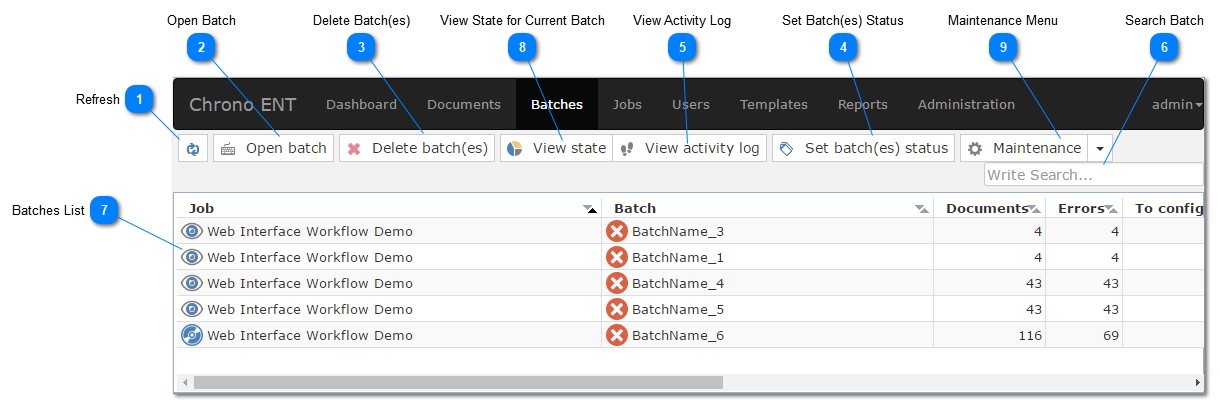Click eye icon in BatchName_1 row
This screenshot has width=1220, height=407.
pyautogui.click(x=192, y=257)
